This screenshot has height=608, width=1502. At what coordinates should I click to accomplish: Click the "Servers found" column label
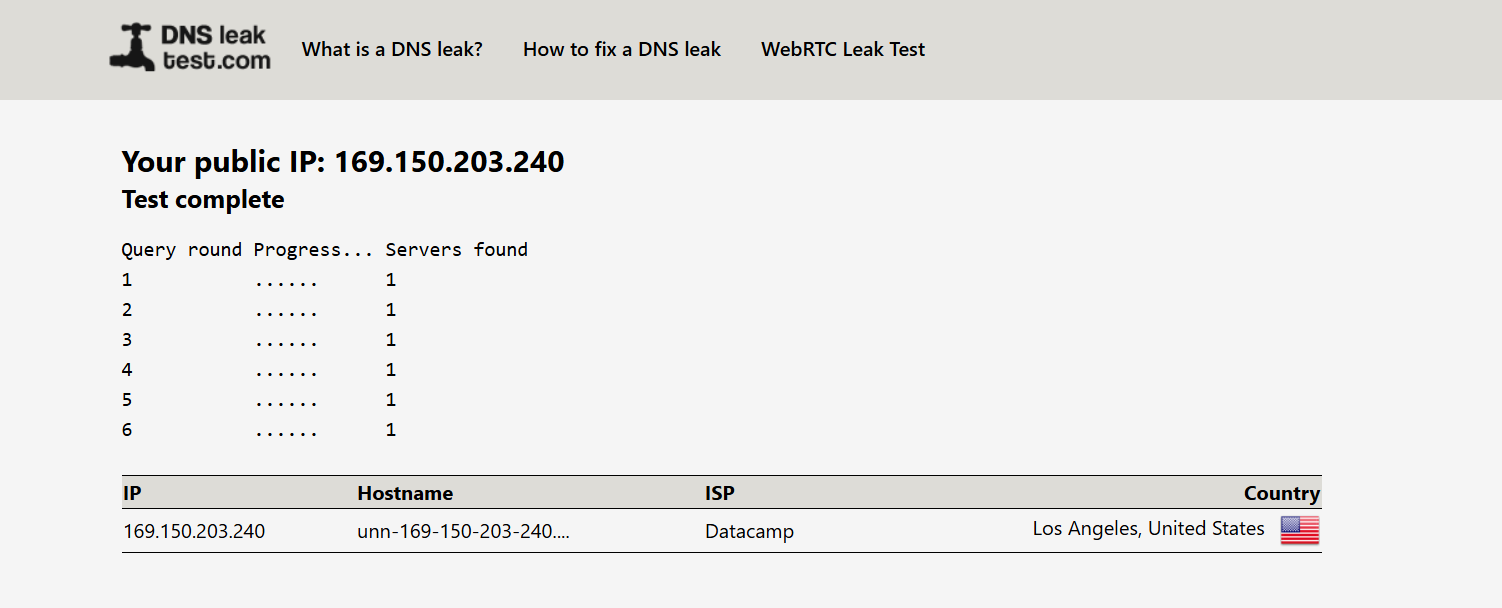[x=456, y=250]
